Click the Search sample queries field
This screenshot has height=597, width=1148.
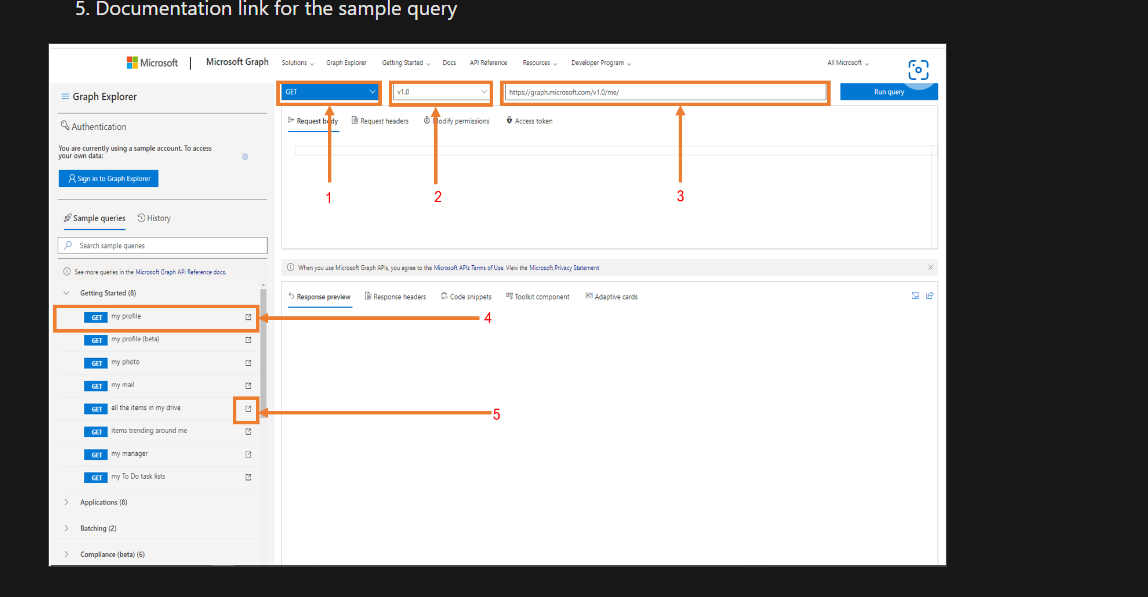[x=163, y=245]
